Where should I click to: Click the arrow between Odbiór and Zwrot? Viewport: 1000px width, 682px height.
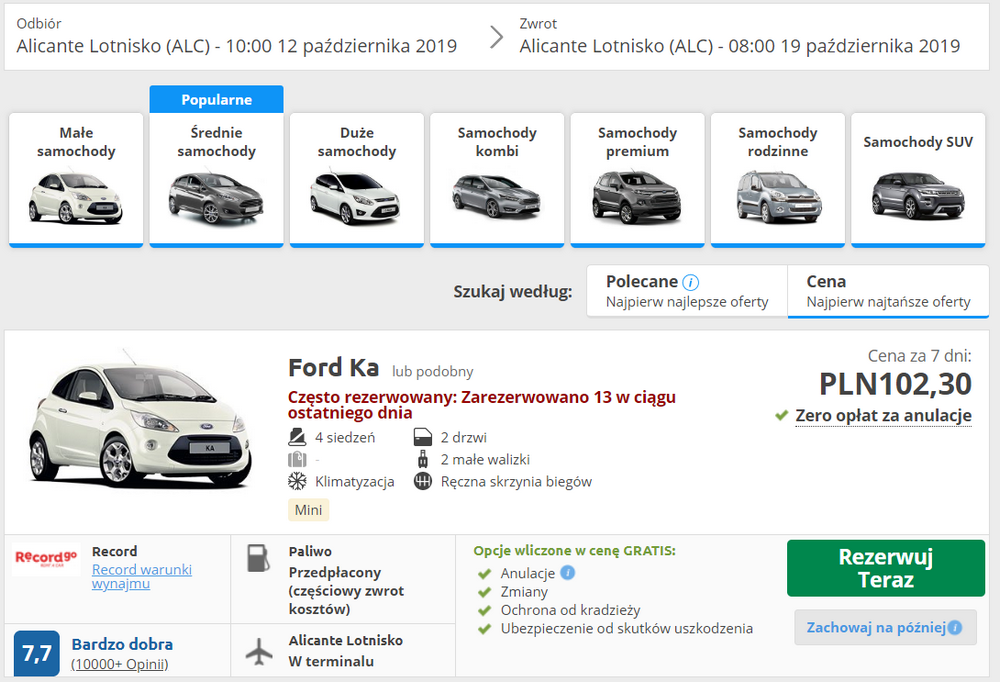click(496, 37)
